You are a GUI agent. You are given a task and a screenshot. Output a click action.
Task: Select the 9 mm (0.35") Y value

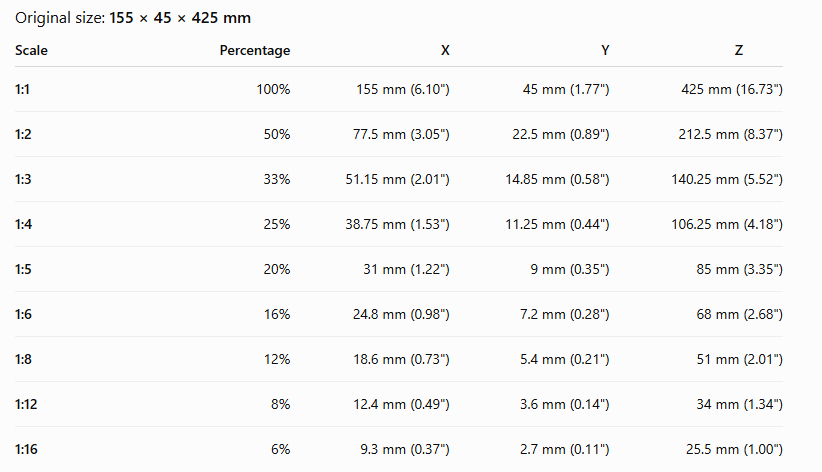(x=570, y=270)
